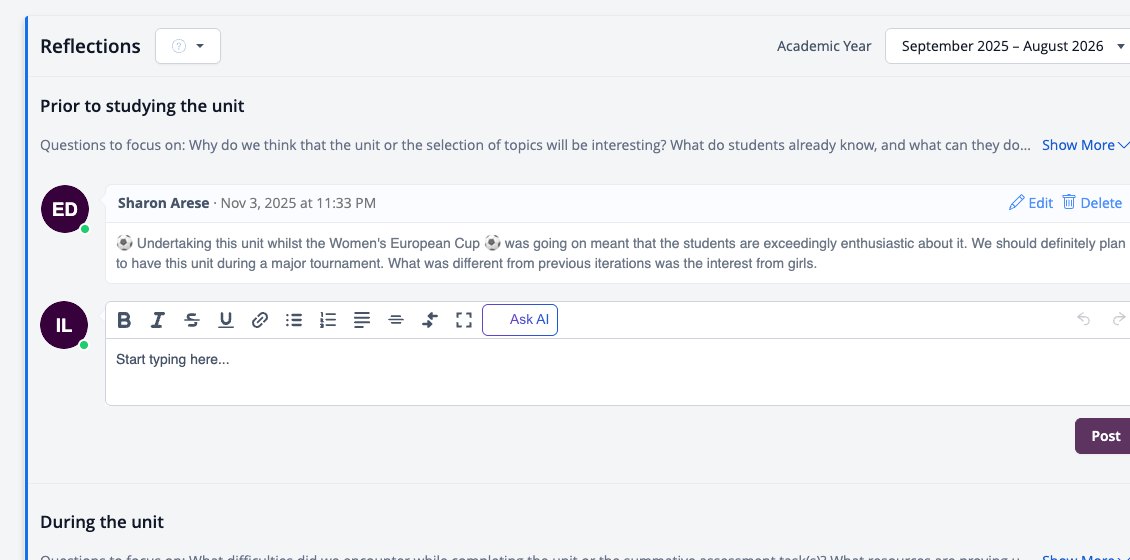Click the Ask AI button

point(520,320)
